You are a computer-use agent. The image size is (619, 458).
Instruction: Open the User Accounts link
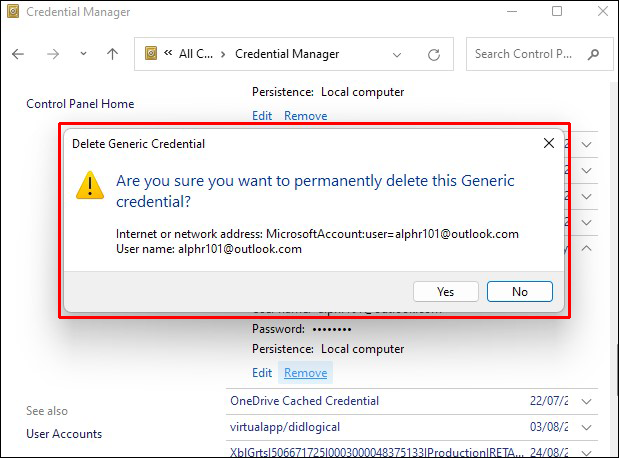pos(64,434)
